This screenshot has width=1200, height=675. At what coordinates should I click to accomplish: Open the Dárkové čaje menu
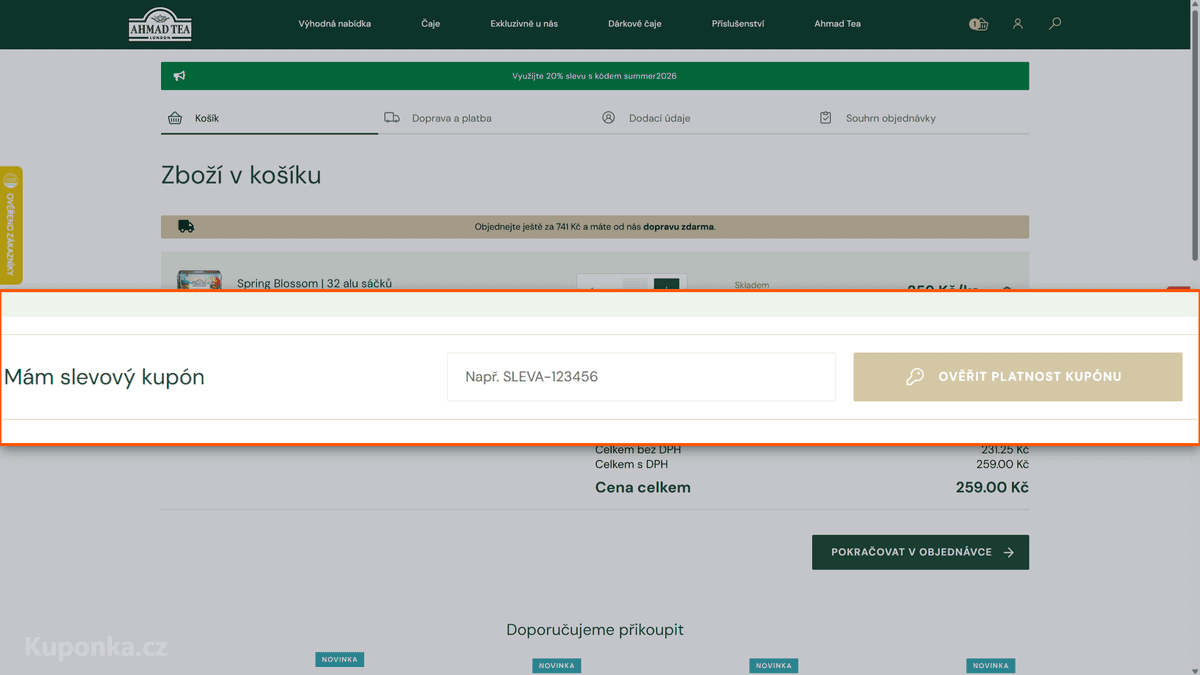pyautogui.click(x=635, y=24)
